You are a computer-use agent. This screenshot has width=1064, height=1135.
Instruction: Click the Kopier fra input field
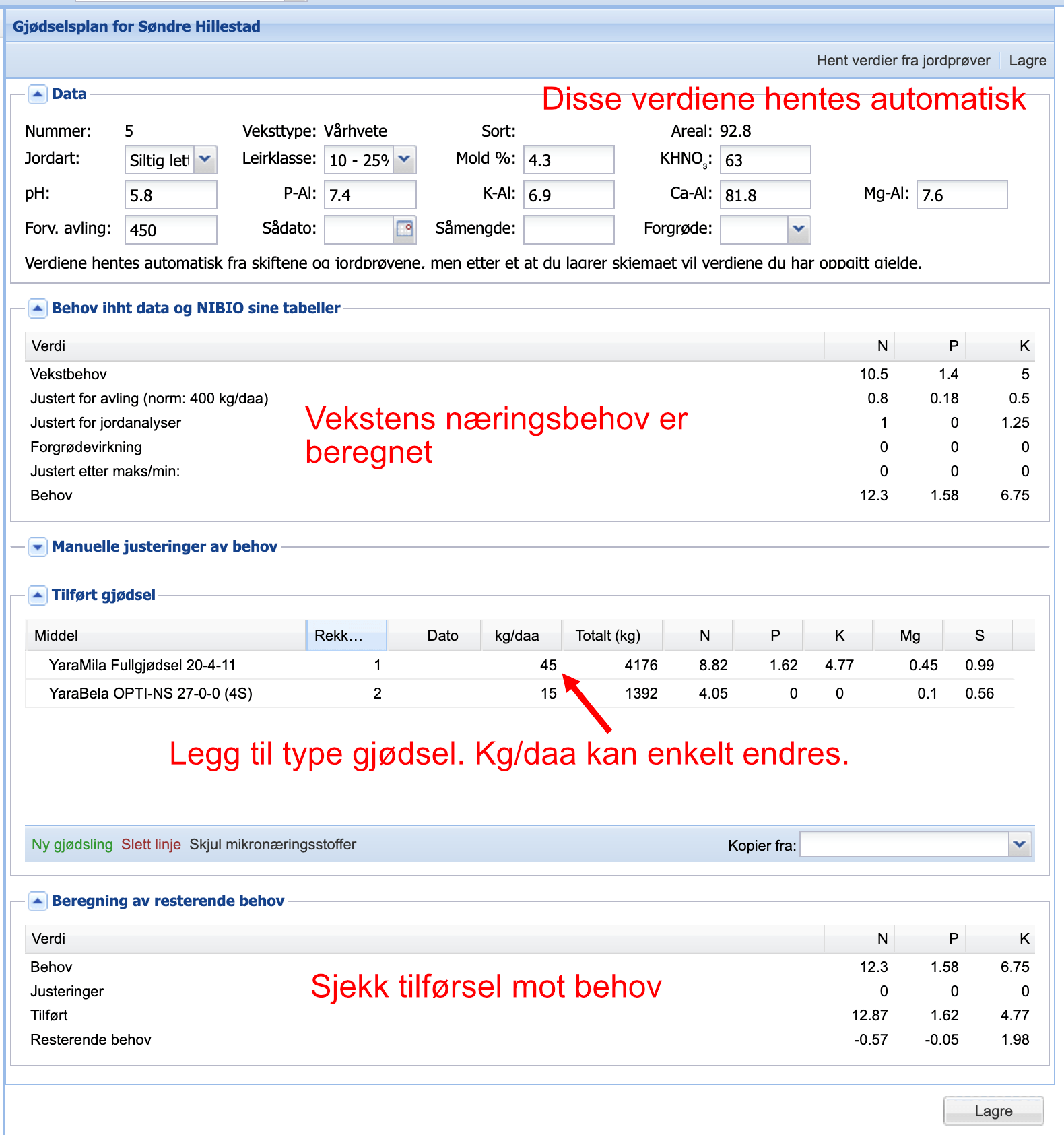(x=904, y=844)
